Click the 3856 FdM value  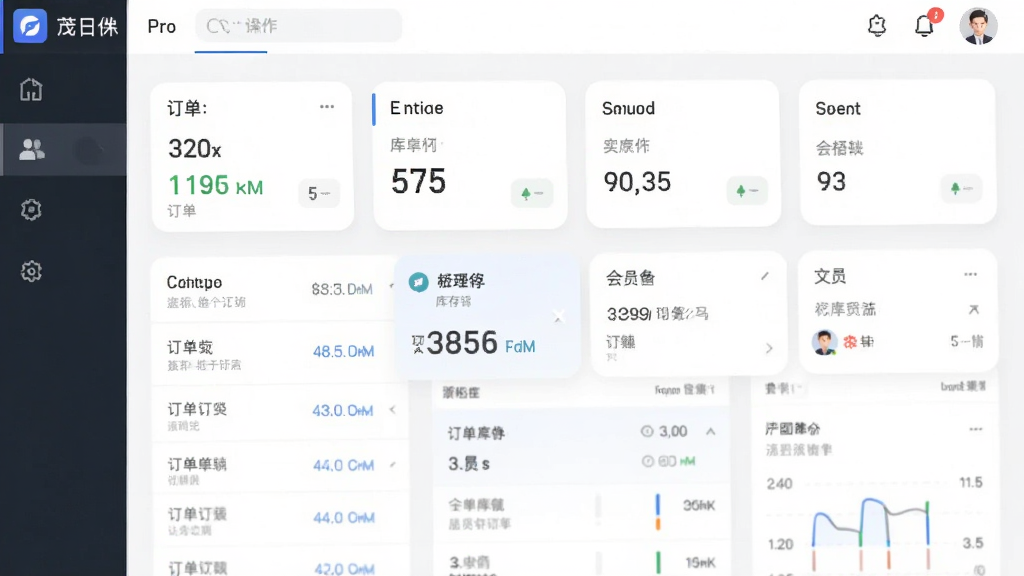click(480, 343)
